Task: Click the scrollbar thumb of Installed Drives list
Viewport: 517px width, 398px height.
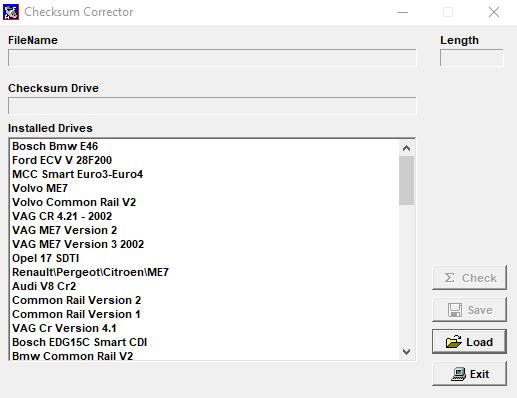Action: [406, 180]
